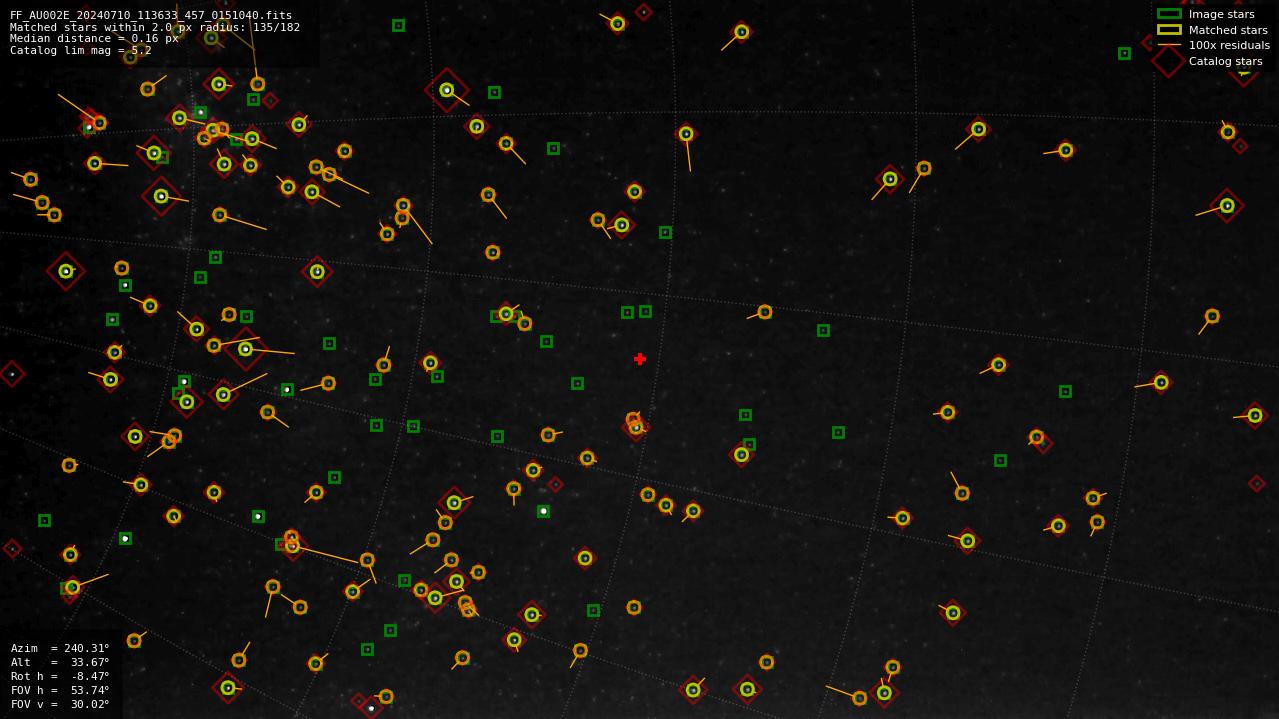This screenshot has width=1279, height=719.
Task: Select the 'Catalog stars' legend label
Action: (1225, 61)
